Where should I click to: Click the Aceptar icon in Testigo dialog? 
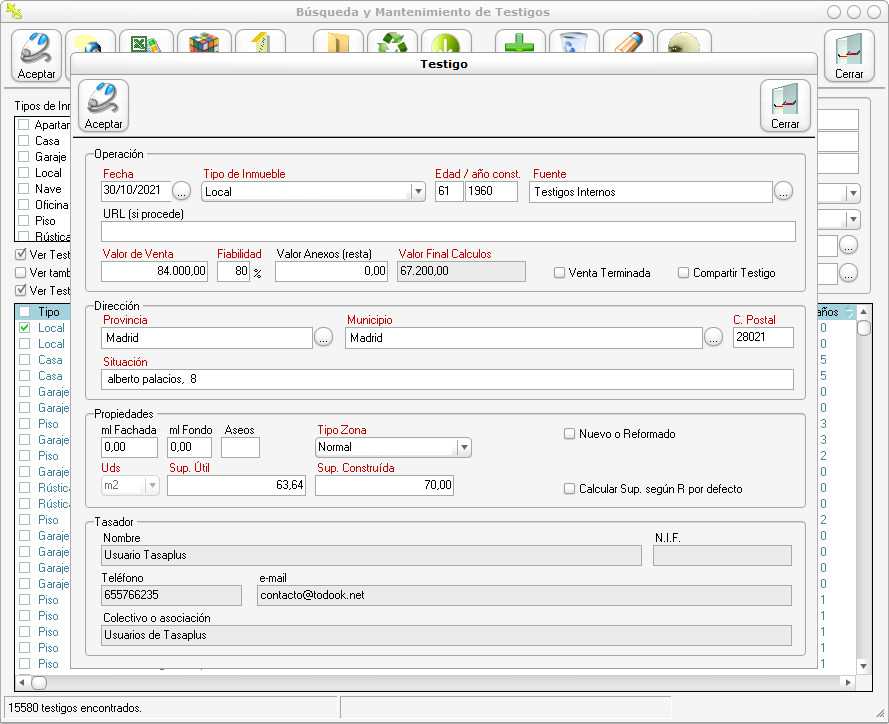(103, 105)
